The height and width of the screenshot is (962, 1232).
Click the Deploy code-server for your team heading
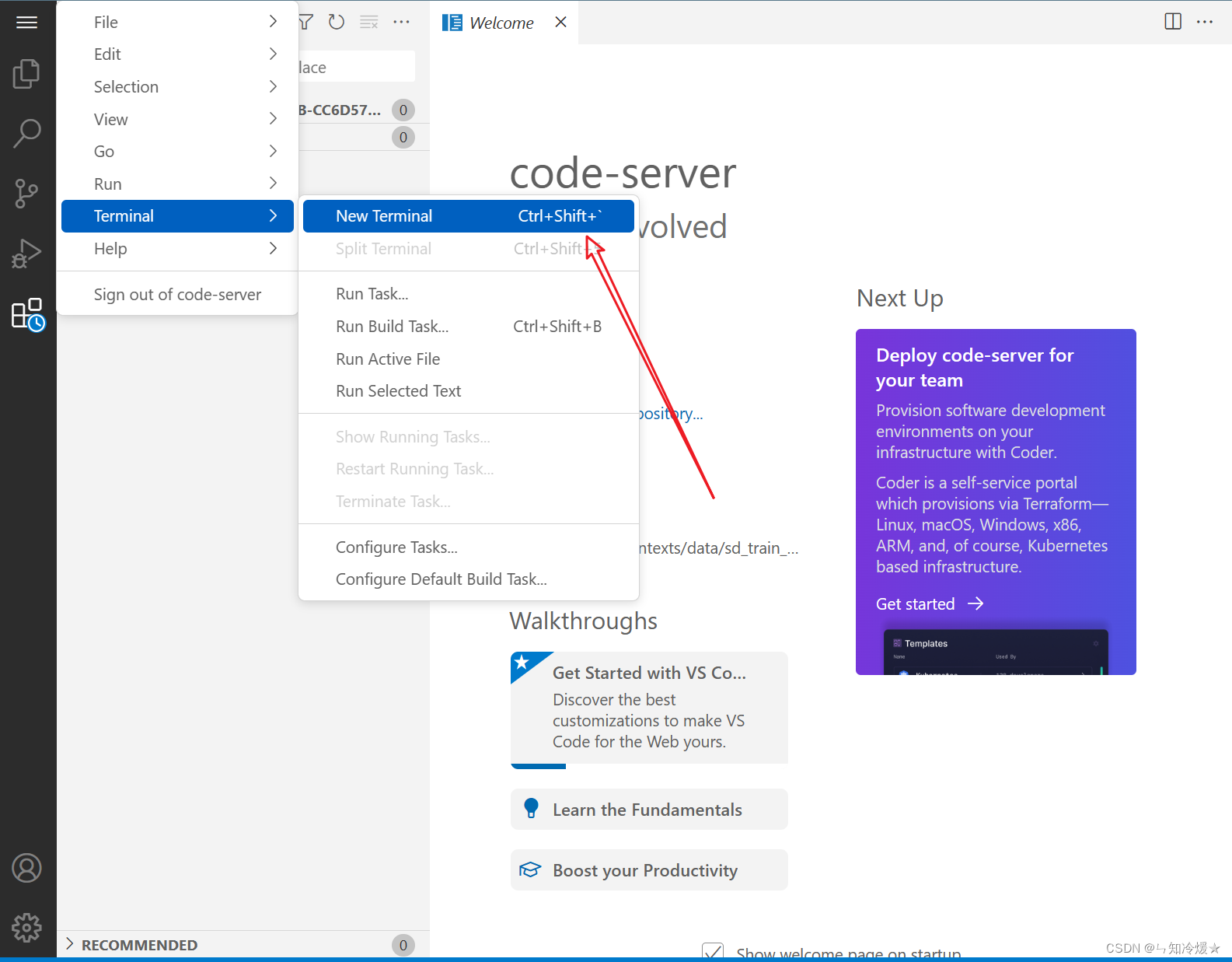(975, 368)
